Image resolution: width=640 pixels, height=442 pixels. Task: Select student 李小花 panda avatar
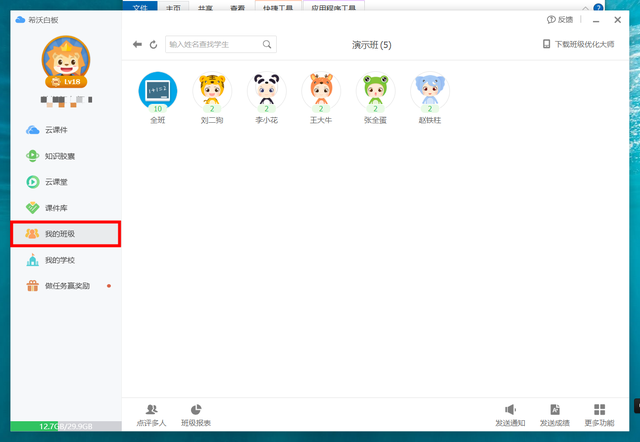(267, 91)
